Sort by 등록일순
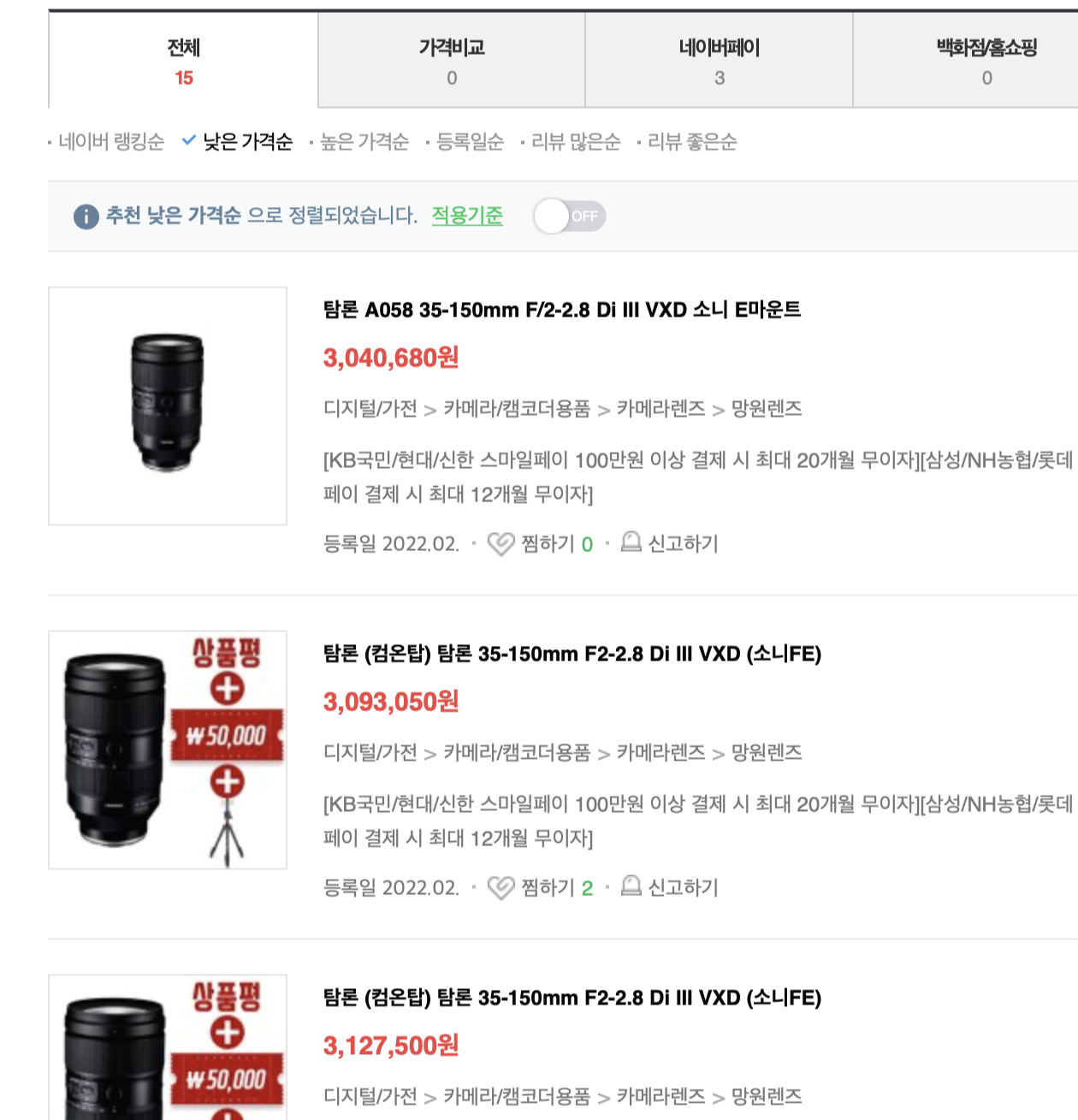The width and height of the screenshot is (1078, 1120). 471,142
